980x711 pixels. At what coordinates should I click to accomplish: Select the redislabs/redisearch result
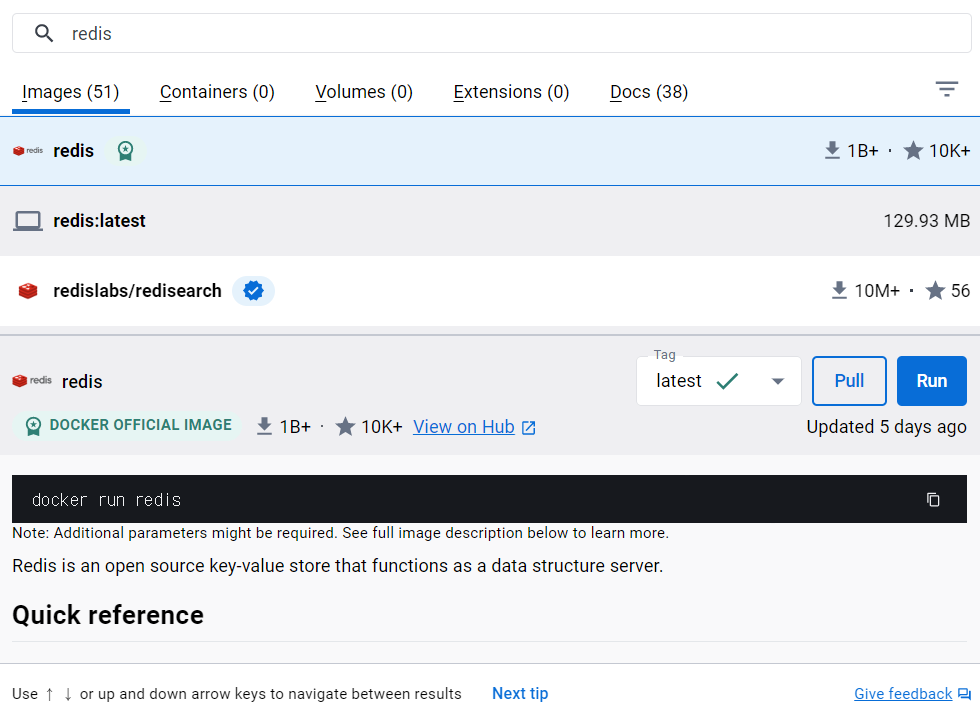pos(490,291)
